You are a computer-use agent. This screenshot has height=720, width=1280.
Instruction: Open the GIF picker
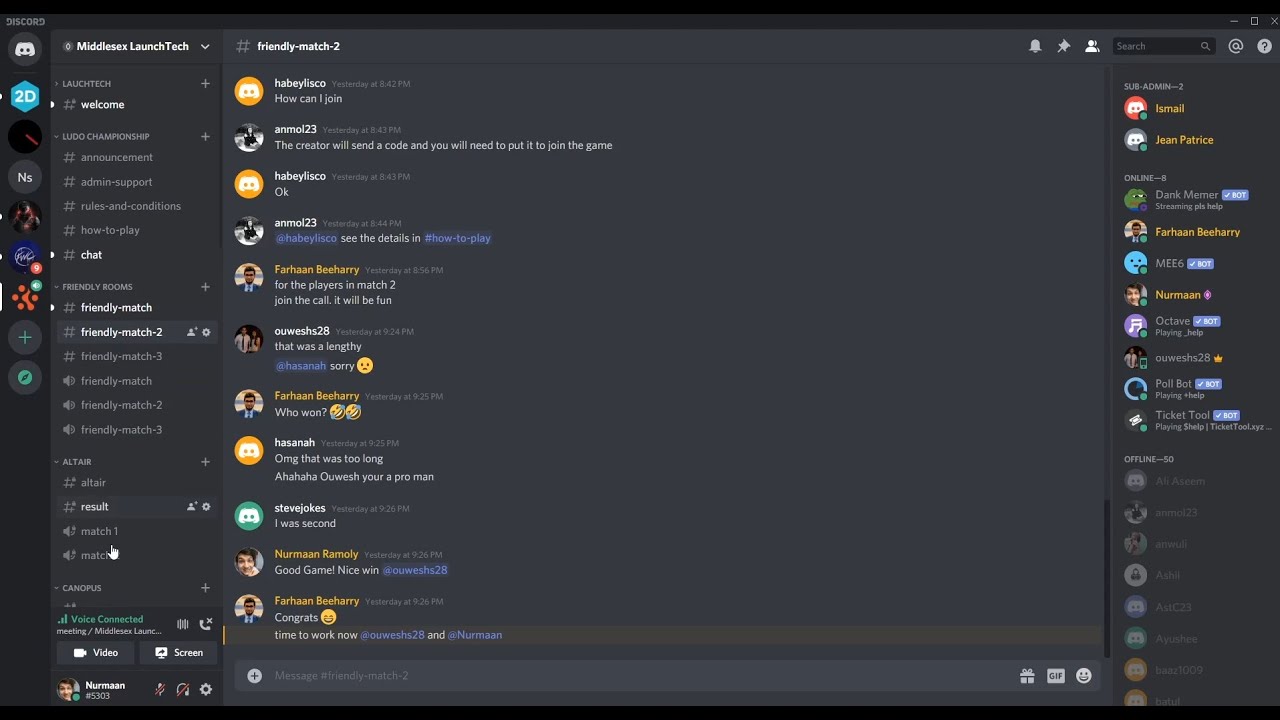[x=1056, y=676]
